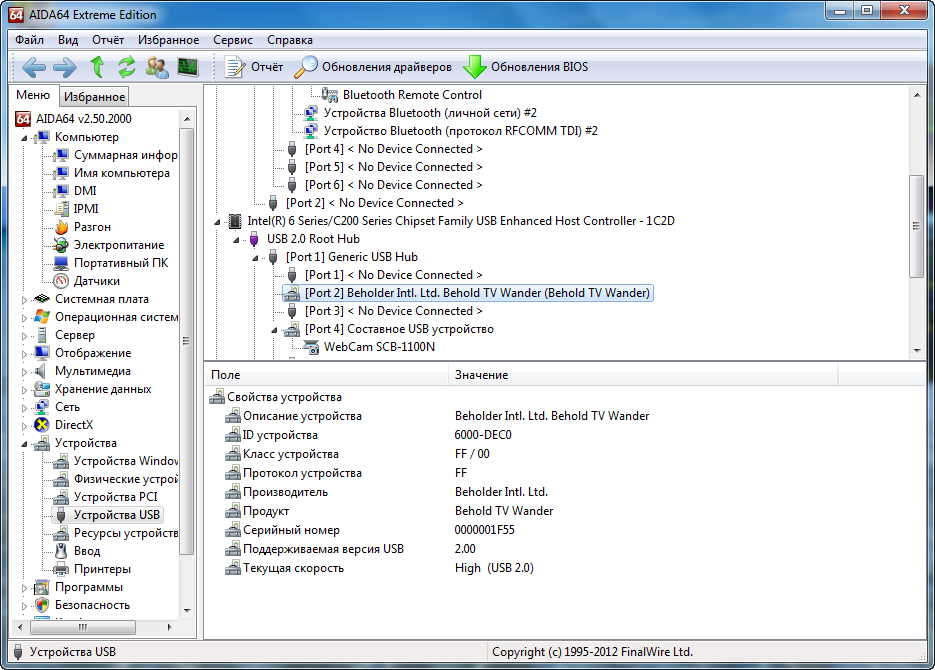Click Обновления BIOS toolbar button
This screenshot has height=670, width=935.
tap(526, 67)
